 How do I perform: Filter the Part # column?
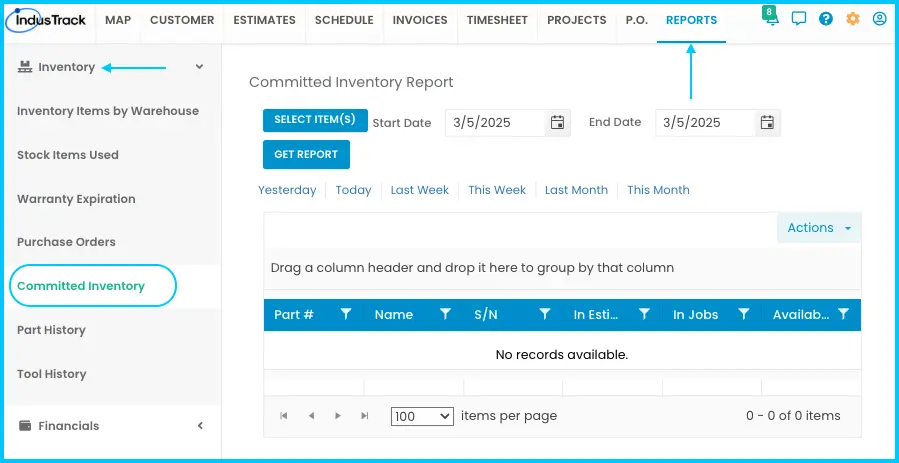point(346,314)
